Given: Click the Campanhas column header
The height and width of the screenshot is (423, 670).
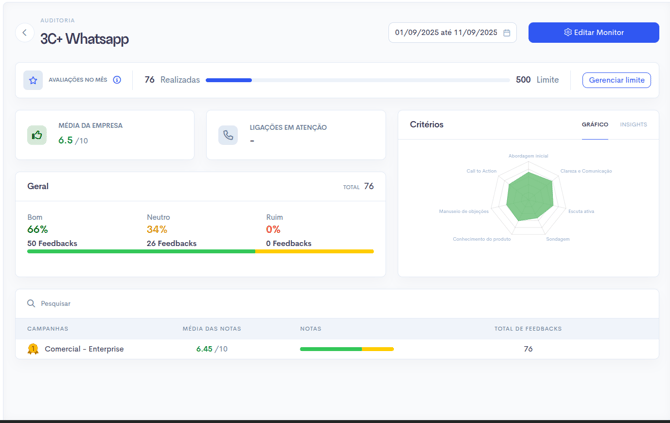Looking at the screenshot, I should point(48,328).
